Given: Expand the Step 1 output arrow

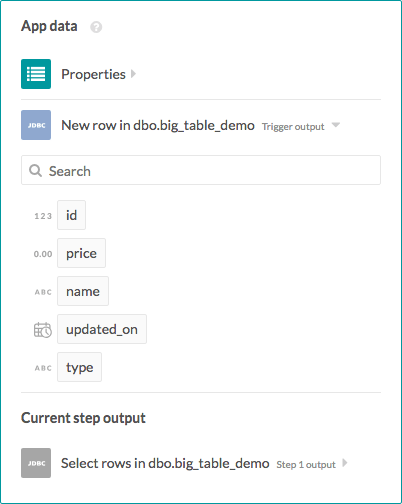Looking at the screenshot, I should coord(345,463).
